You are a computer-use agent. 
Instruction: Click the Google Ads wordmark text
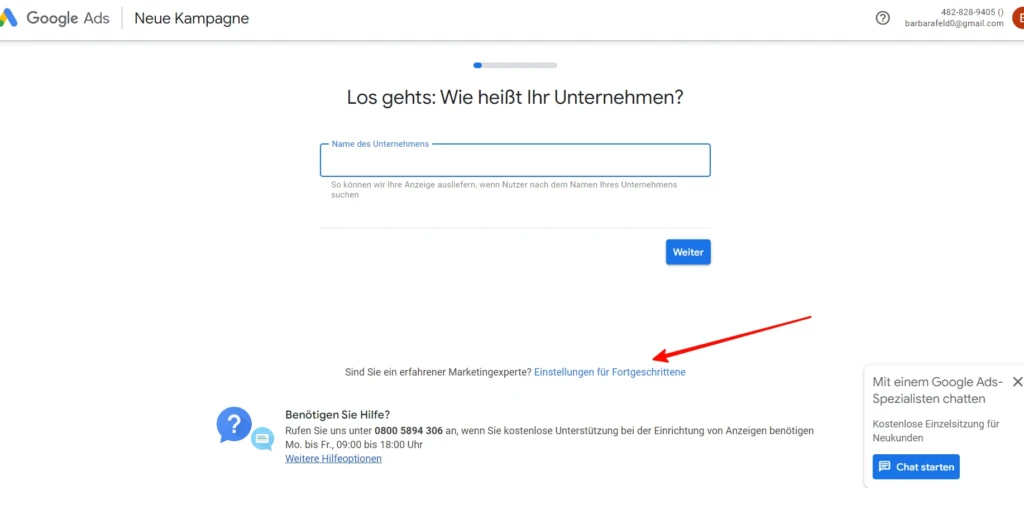coord(68,18)
